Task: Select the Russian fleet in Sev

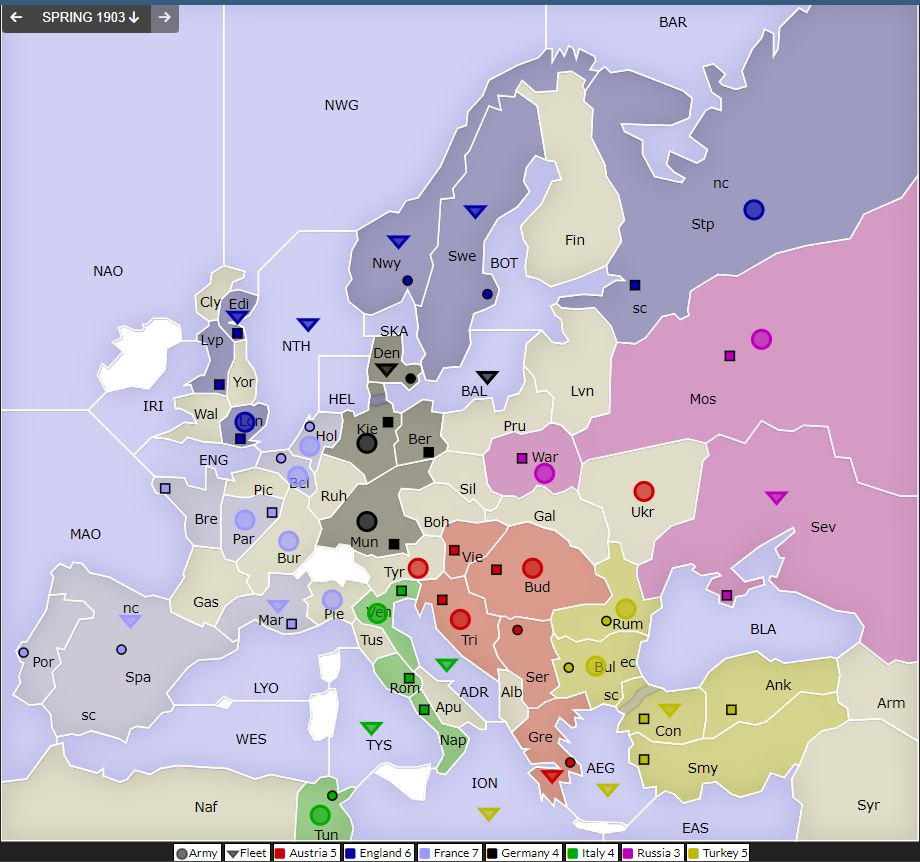Action: tap(776, 498)
